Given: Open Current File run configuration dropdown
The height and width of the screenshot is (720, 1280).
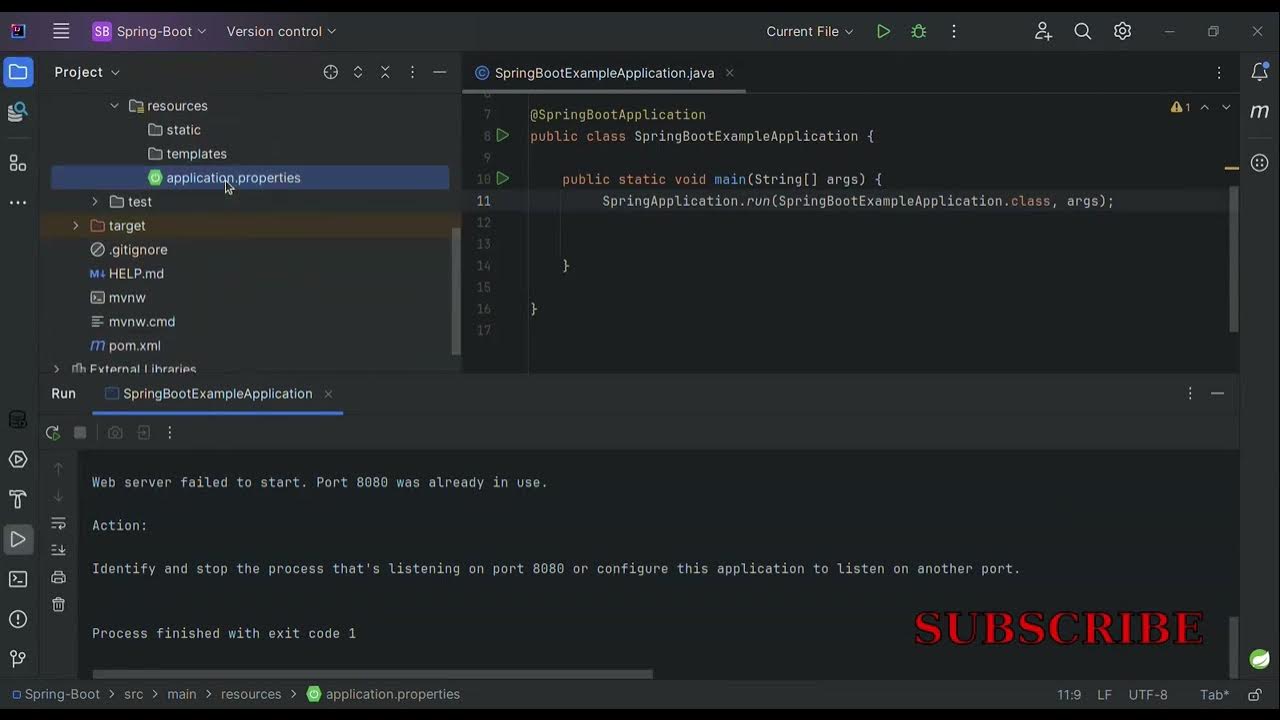Looking at the screenshot, I should click(810, 31).
